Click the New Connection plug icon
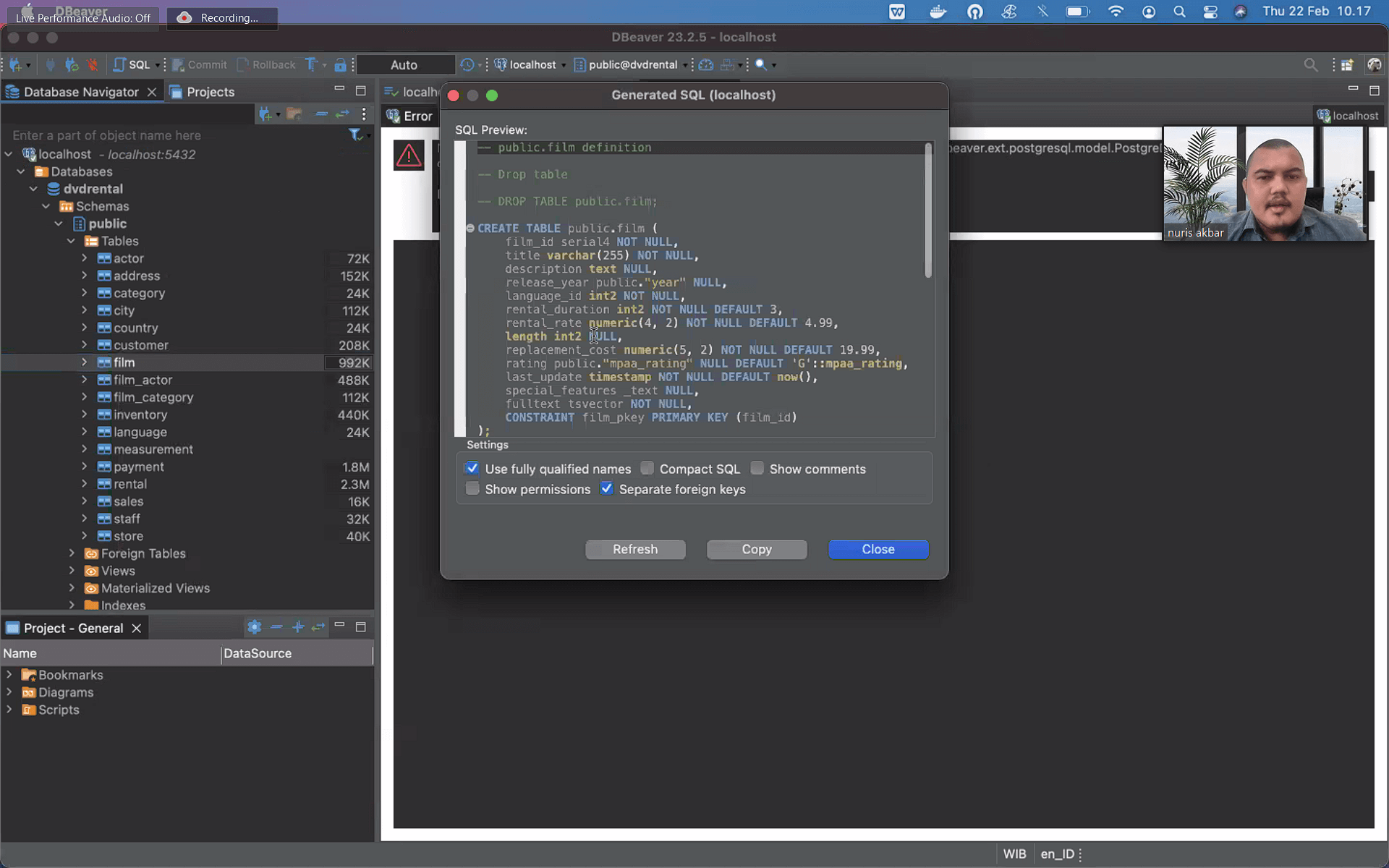Viewport: 1389px width, 868px height. 15,65
